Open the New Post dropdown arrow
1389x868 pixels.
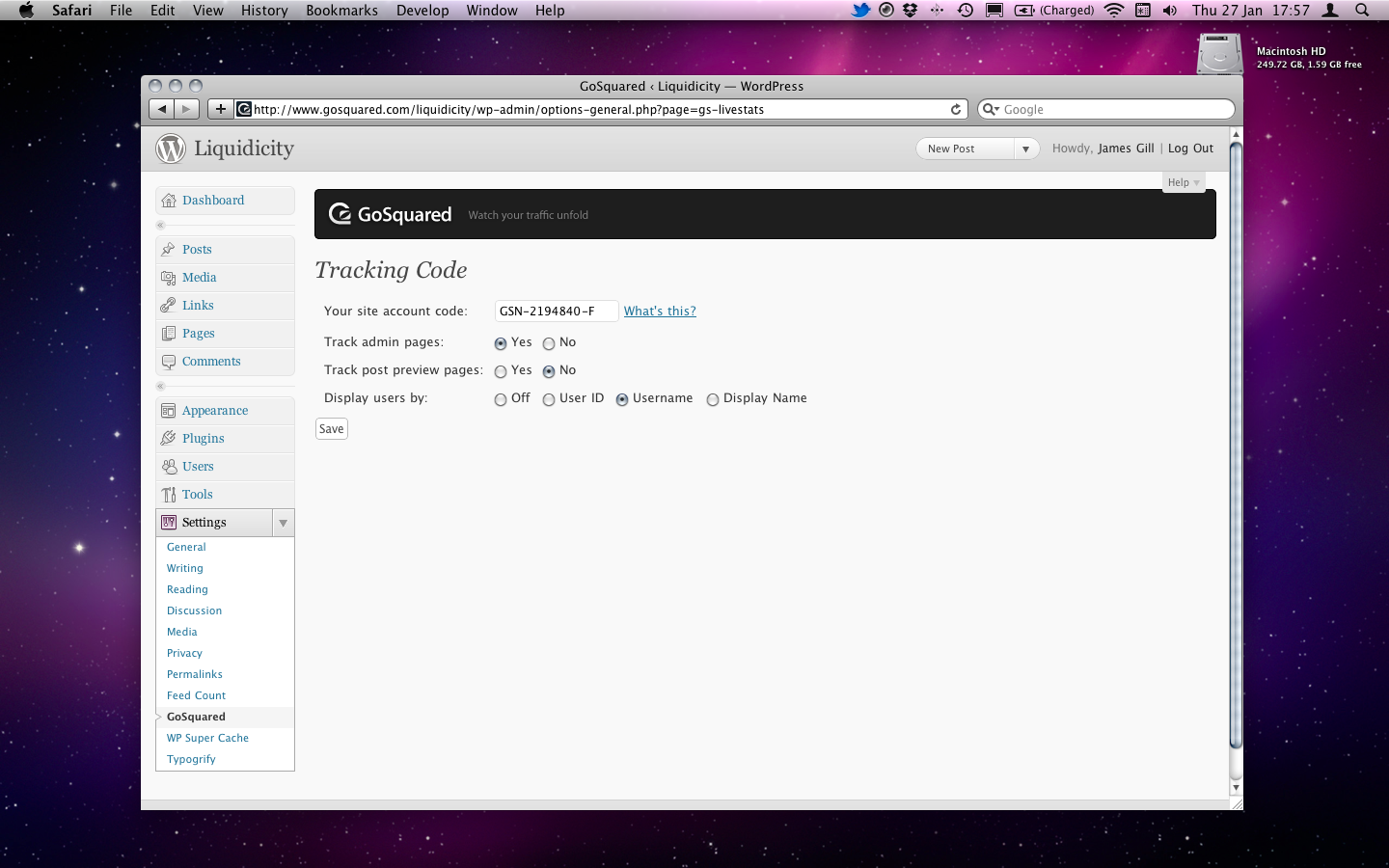pyautogui.click(x=1025, y=149)
